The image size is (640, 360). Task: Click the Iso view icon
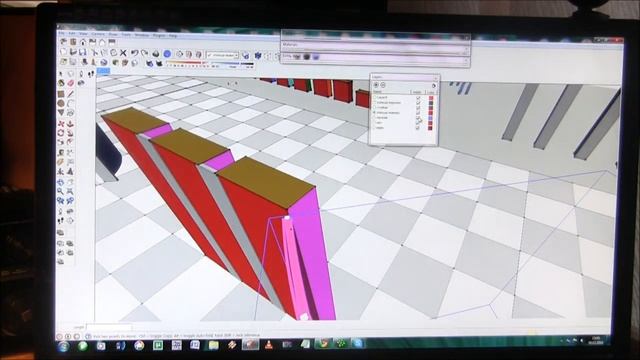[64, 42]
